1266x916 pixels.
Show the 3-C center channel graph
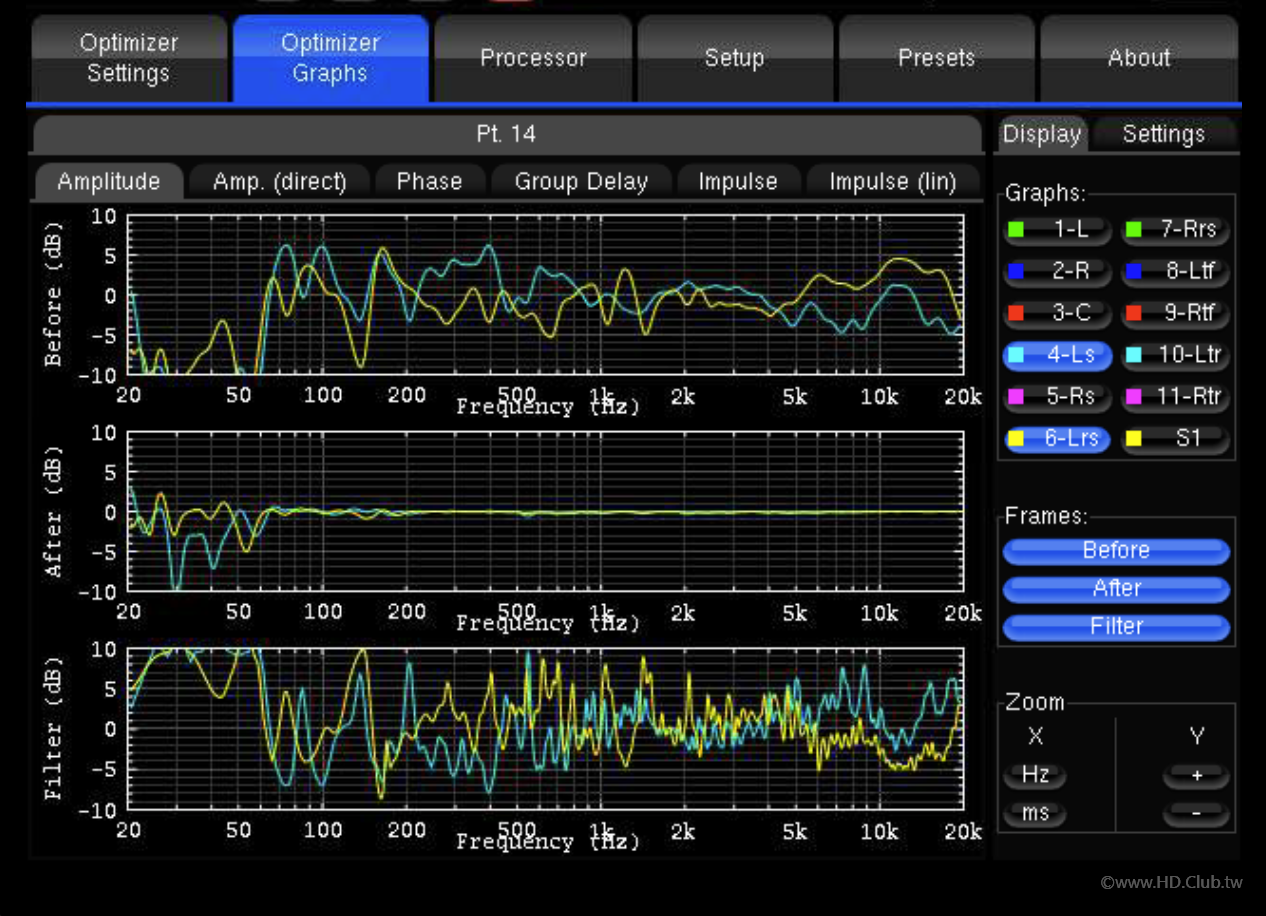point(1057,313)
